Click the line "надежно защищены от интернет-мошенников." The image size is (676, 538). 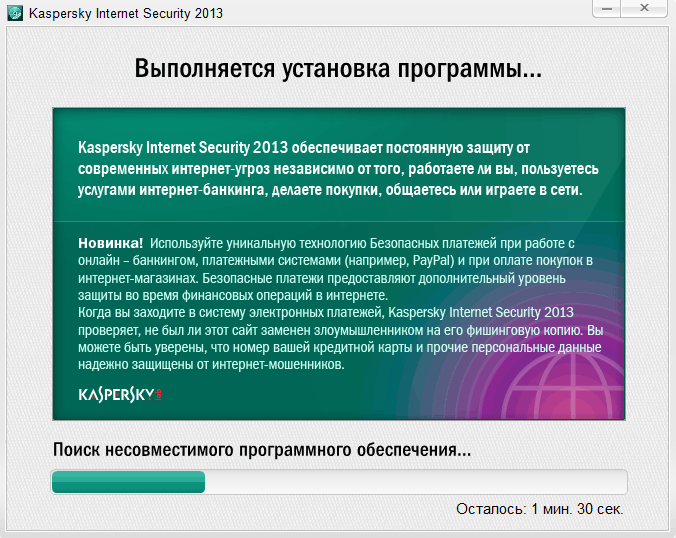point(211,364)
